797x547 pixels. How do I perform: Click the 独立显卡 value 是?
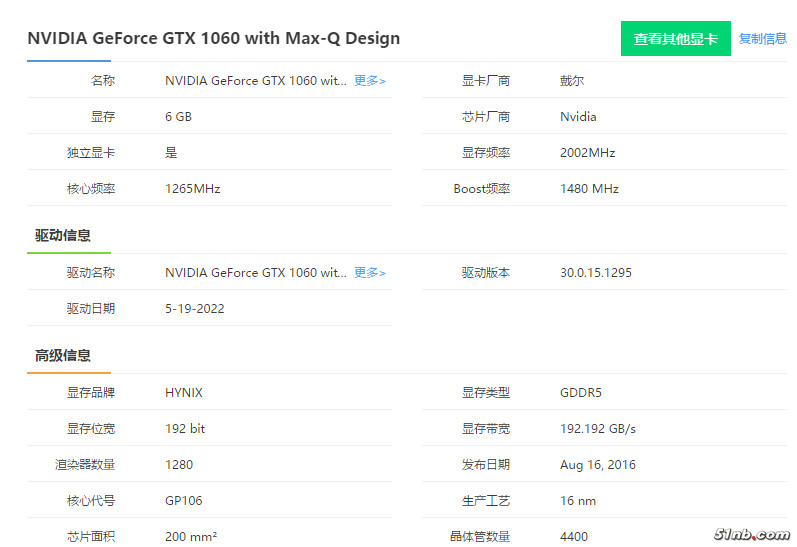point(171,153)
